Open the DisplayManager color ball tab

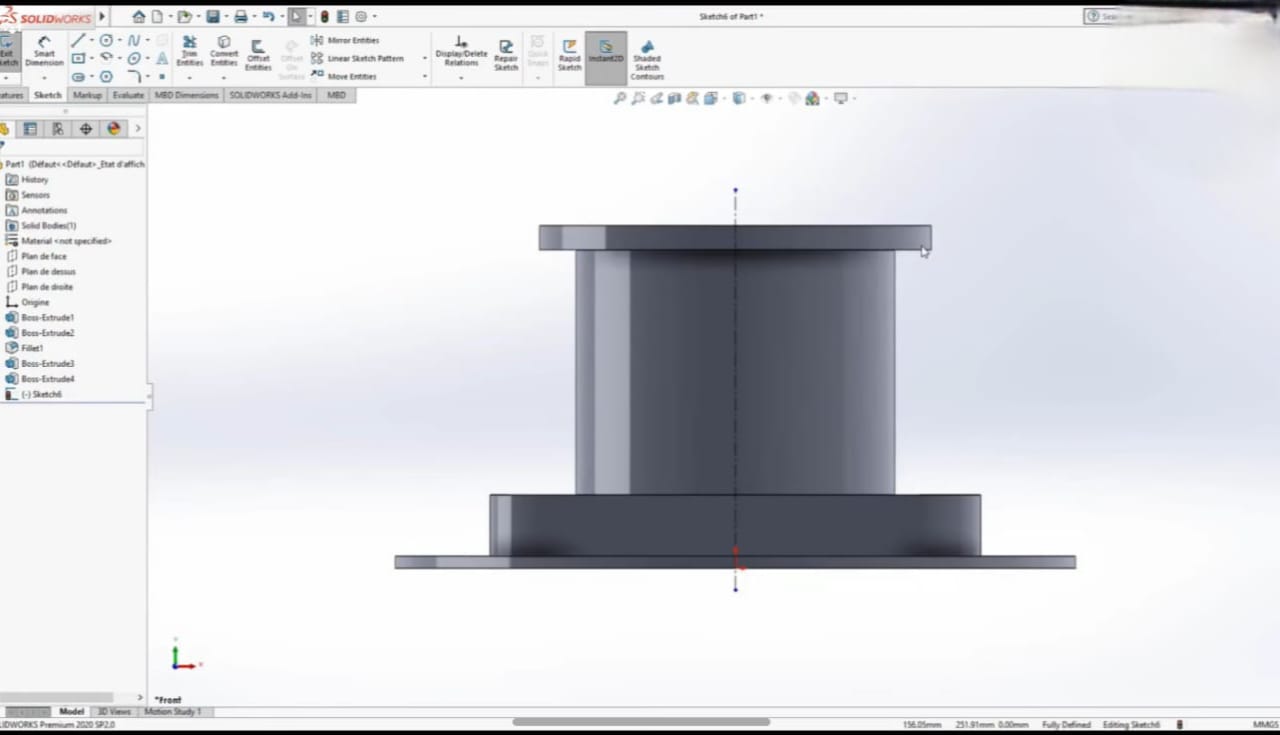click(113, 129)
